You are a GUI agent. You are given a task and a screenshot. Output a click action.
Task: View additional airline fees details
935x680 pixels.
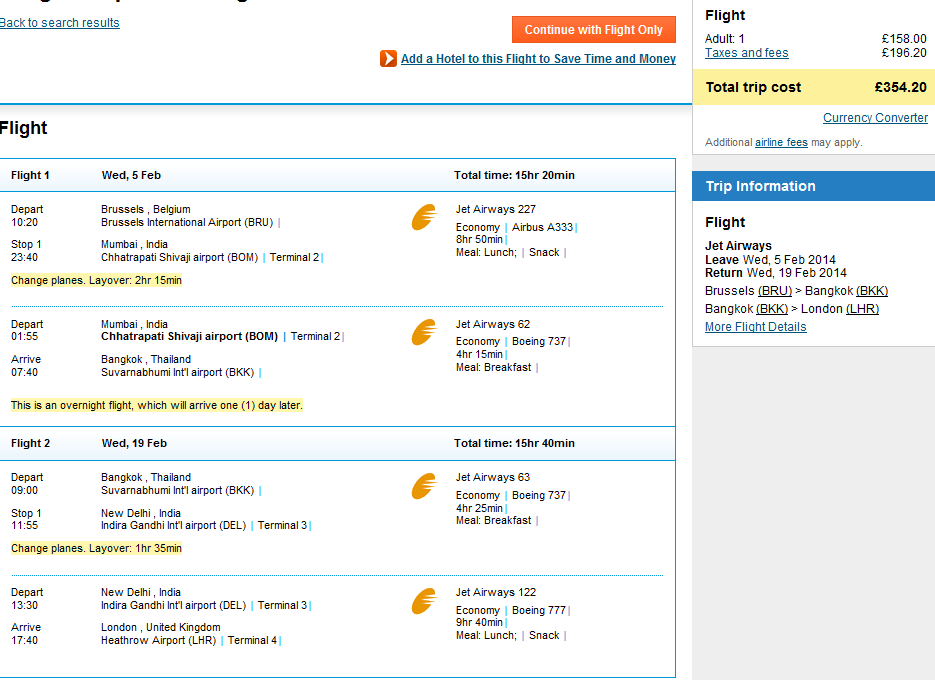[x=781, y=141]
